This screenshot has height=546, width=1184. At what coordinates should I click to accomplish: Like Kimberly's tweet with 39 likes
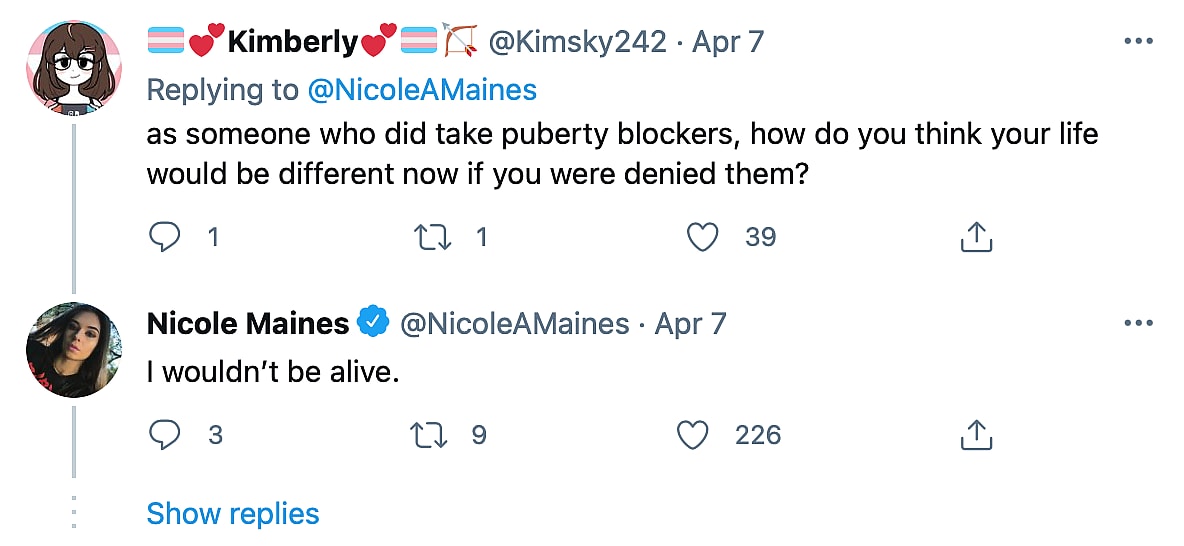click(704, 237)
